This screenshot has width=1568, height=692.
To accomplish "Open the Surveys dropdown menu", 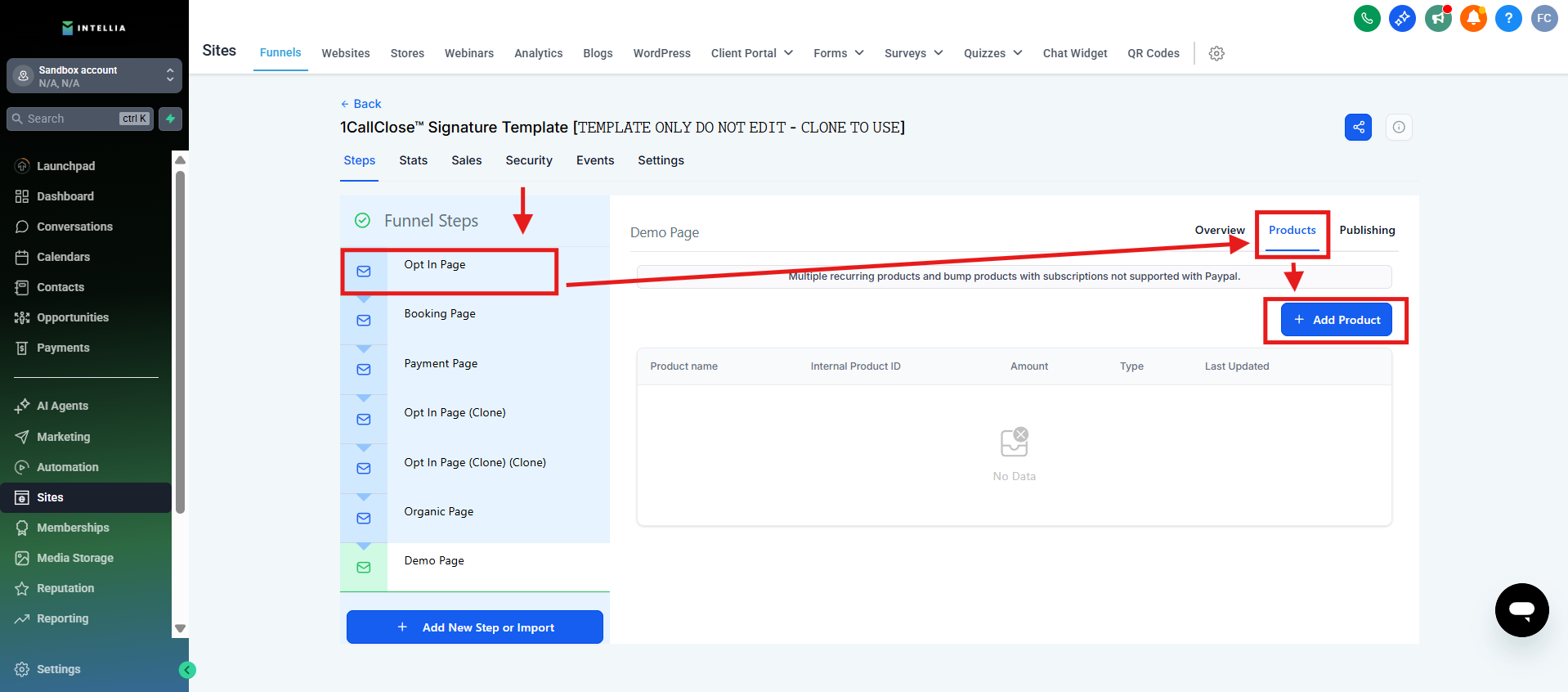I will coord(913,53).
